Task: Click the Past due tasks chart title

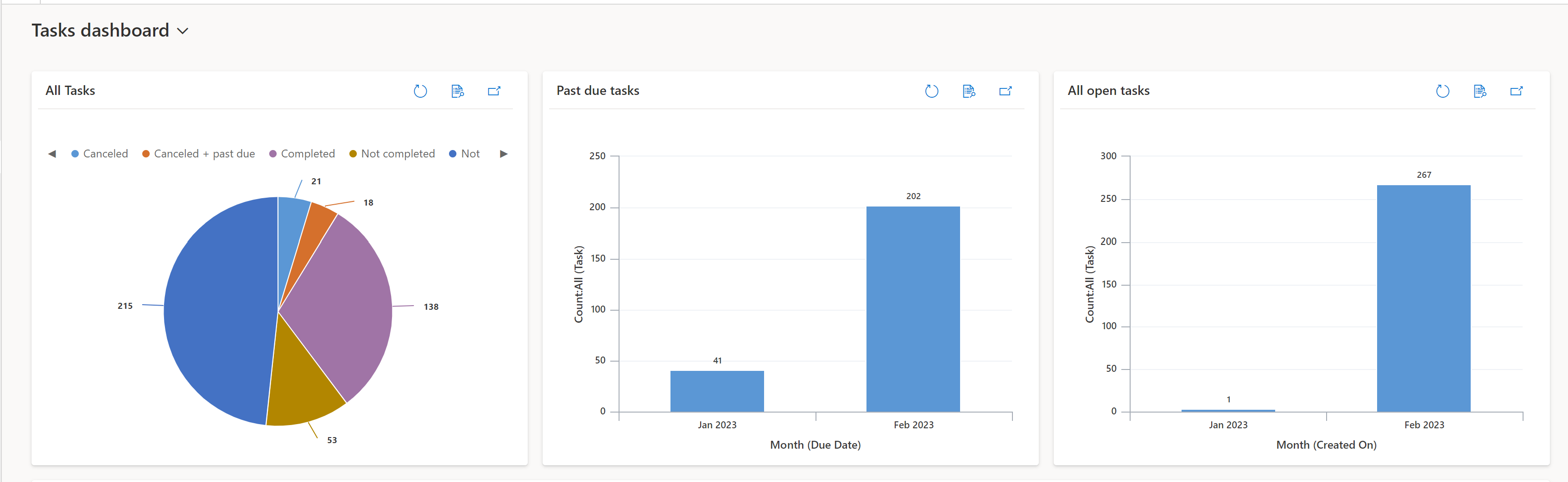Action: pos(598,91)
